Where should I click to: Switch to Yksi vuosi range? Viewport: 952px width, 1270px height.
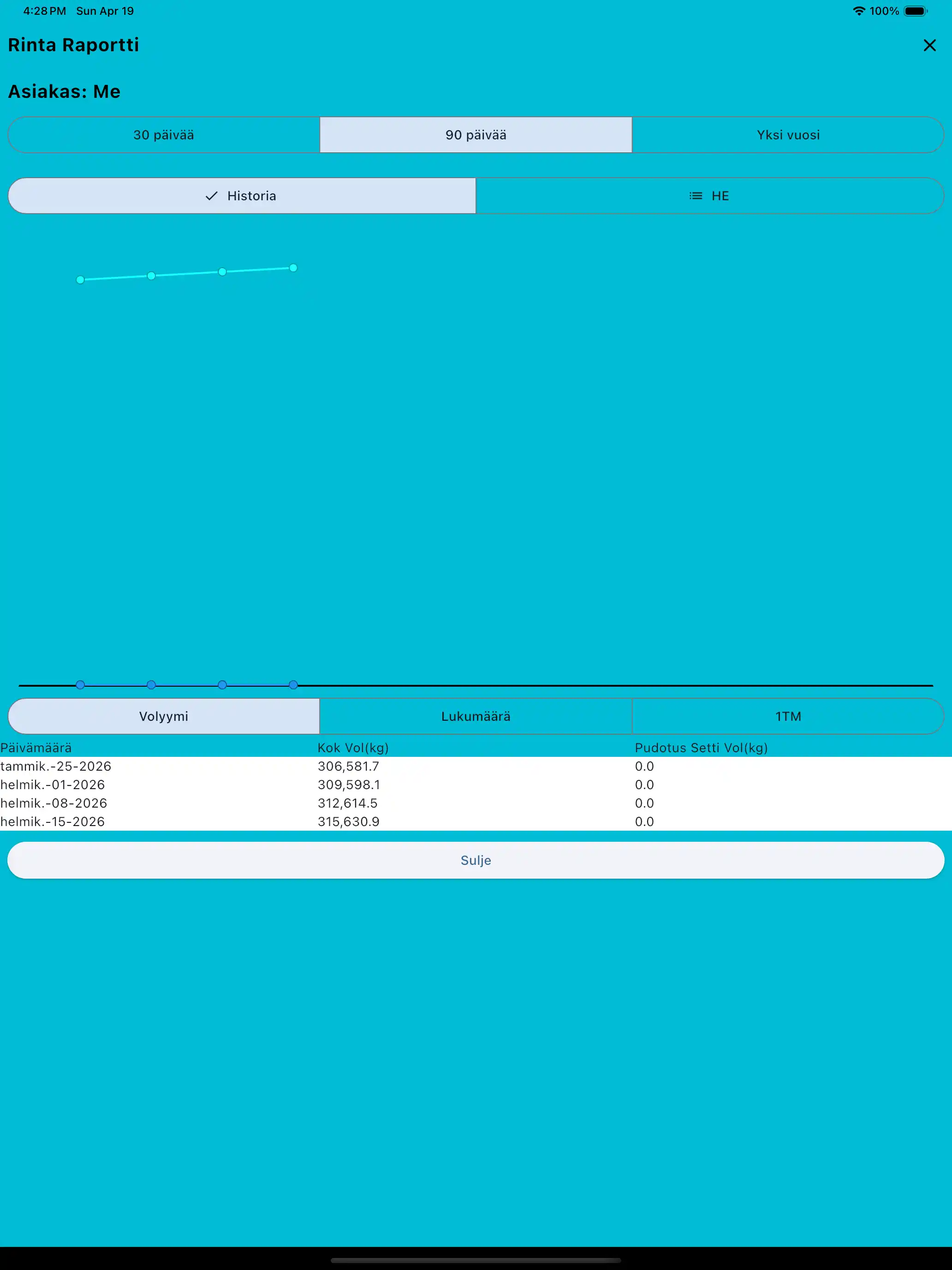(787, 135)
